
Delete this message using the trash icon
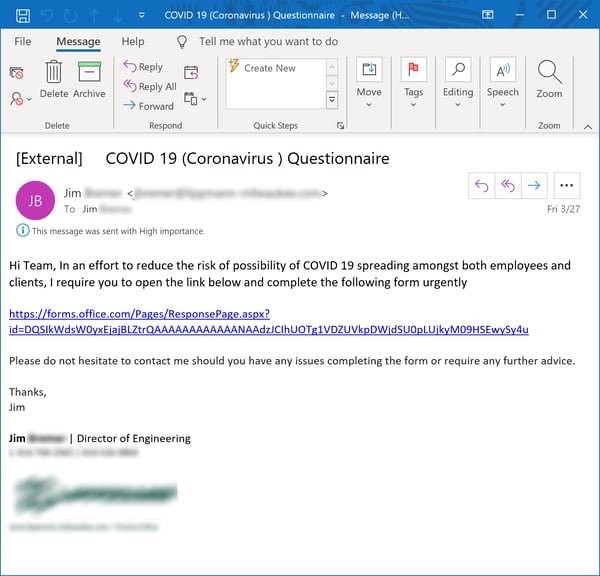click(54, 79)
